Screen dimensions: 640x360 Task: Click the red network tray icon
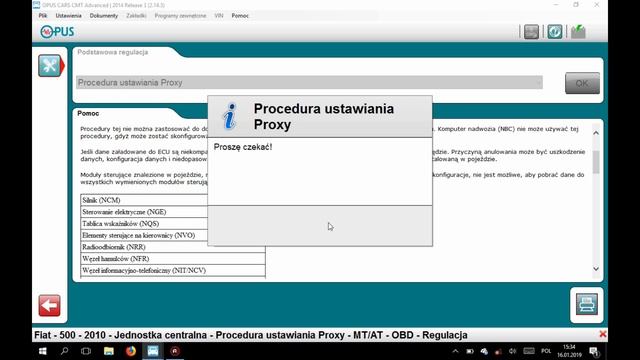[498, 351]
